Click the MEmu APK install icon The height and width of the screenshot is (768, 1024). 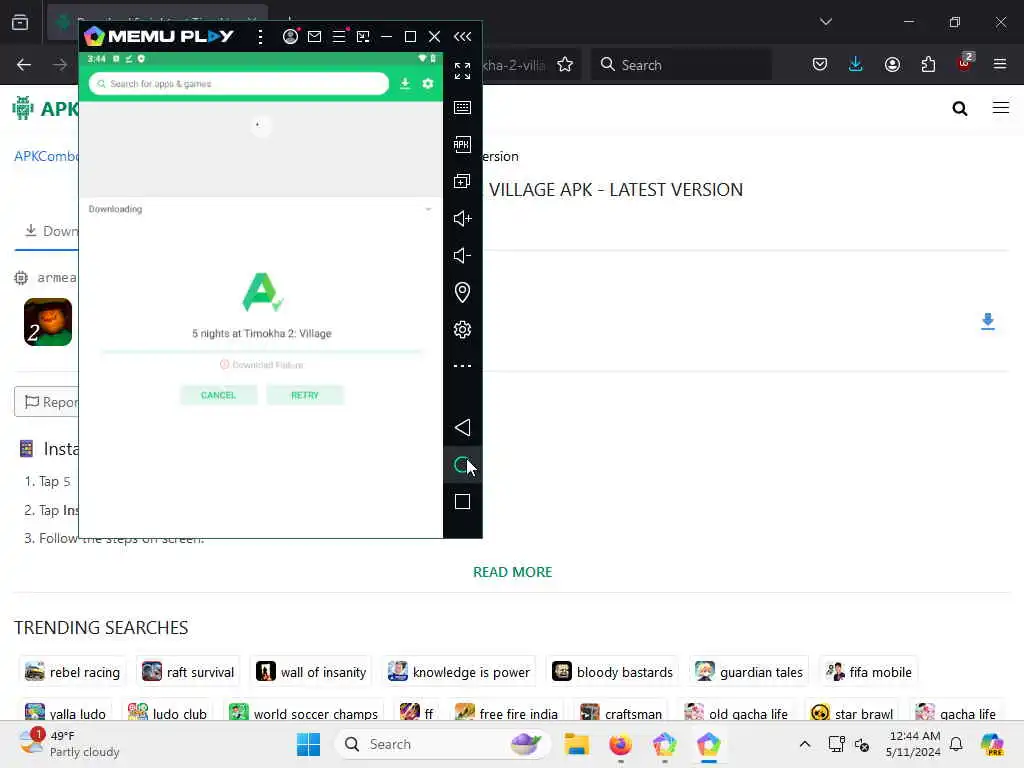(x=462, y=144)
